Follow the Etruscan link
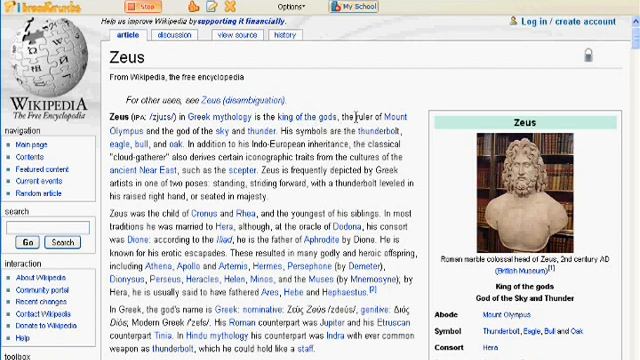Image resolution: width=640 pixels, height=360 pixels. point(393,322)
